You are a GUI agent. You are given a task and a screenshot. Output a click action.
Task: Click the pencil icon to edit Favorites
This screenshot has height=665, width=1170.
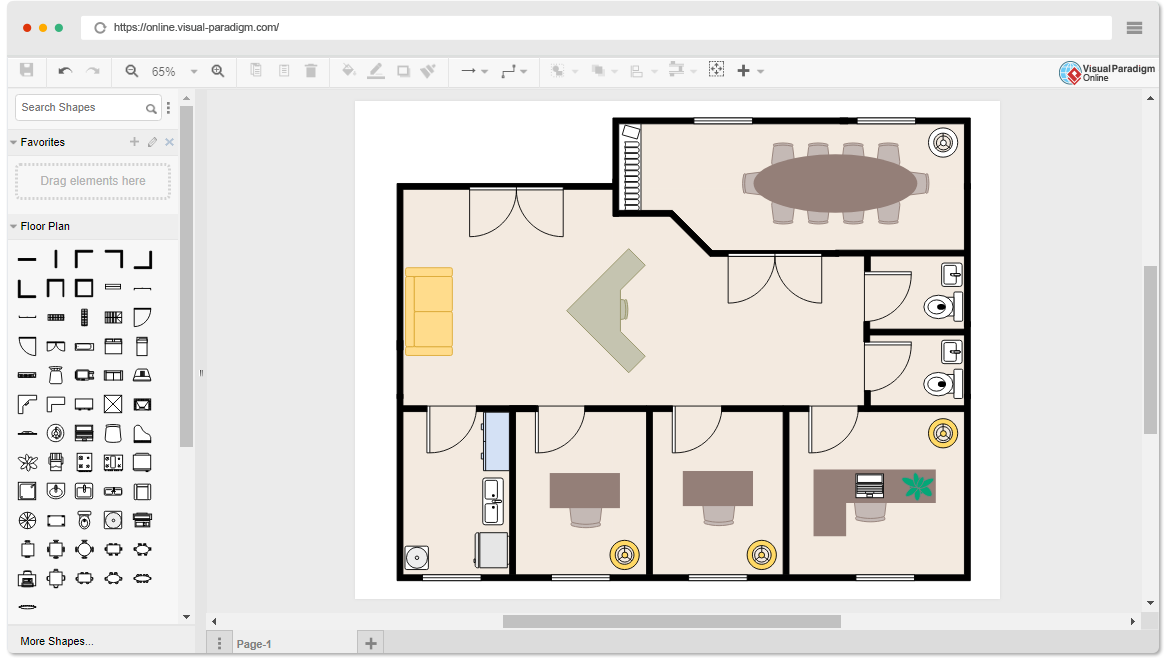point(152,142)
